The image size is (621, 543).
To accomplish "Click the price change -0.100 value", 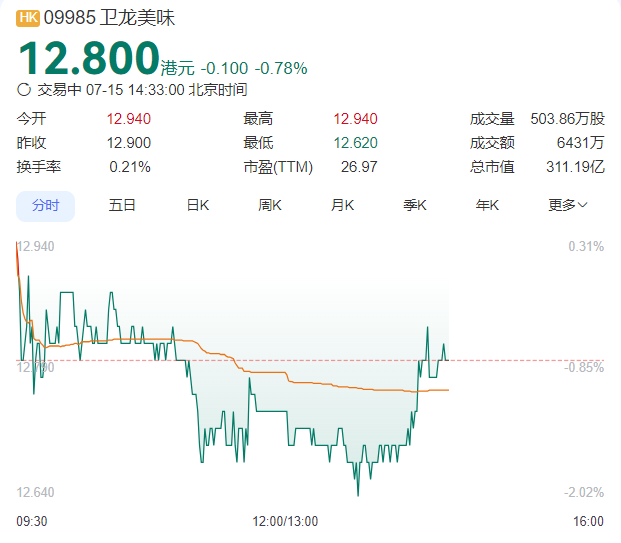I will [224, 69].
